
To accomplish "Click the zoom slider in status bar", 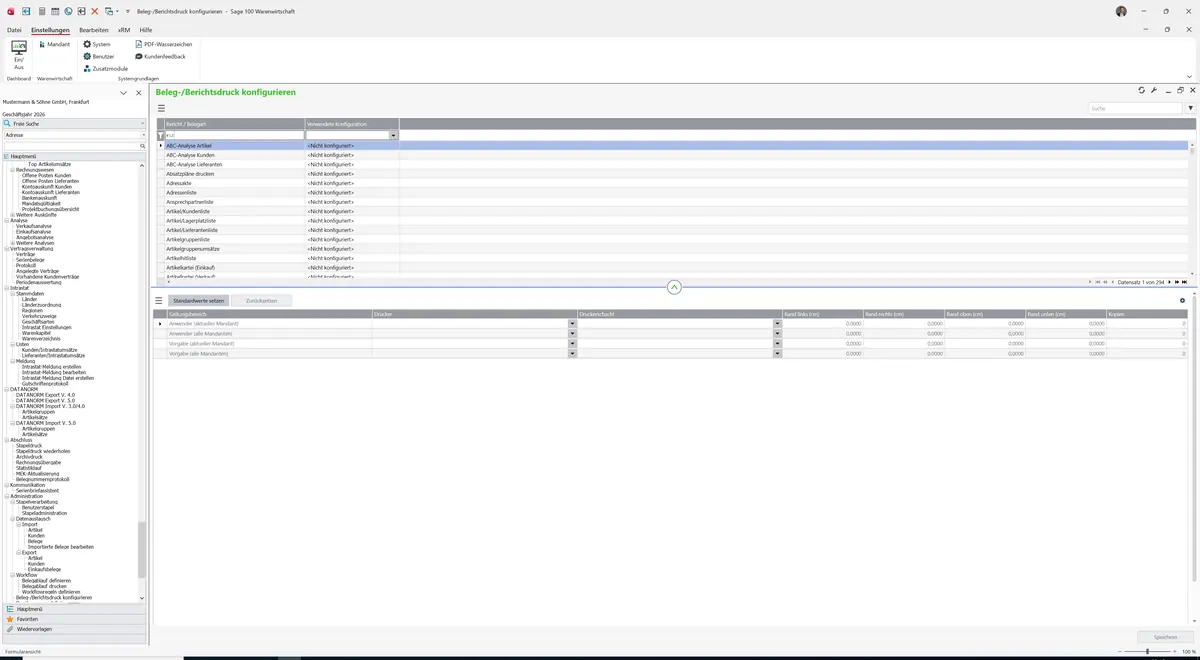I will 1147,651.
